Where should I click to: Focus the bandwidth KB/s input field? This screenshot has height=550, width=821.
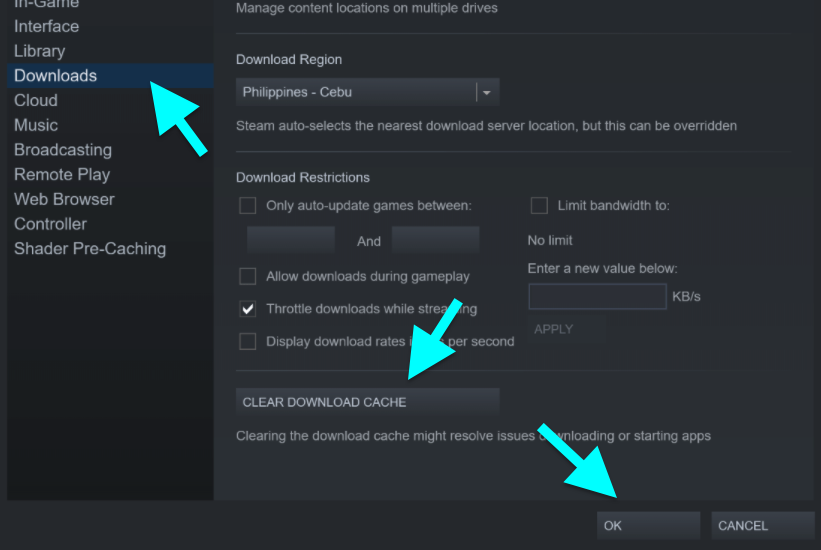[x=597, y=296]
